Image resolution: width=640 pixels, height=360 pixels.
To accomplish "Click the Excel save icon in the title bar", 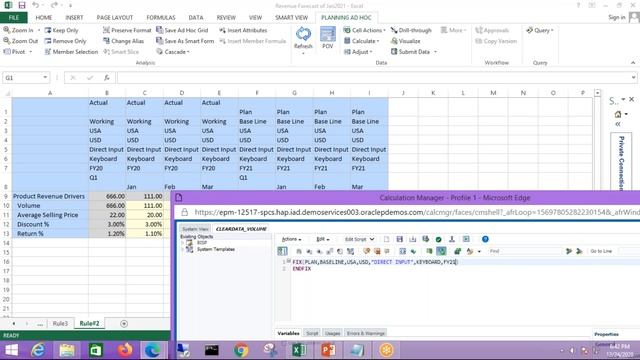I will click(22, 5).
